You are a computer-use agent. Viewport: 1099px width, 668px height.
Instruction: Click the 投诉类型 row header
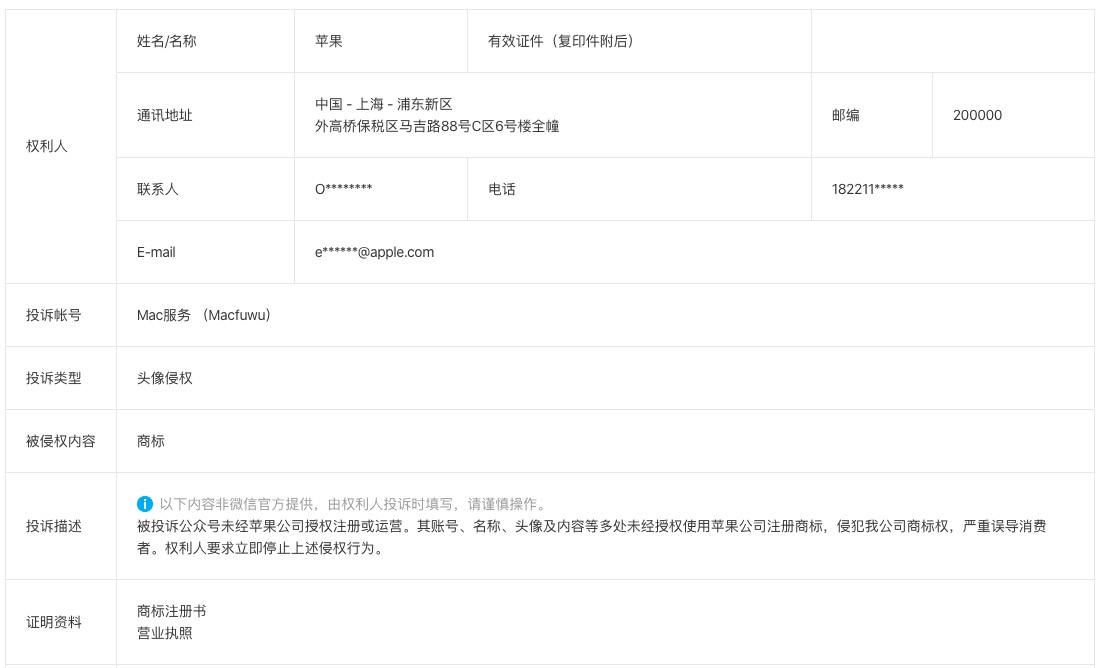(54, 379)
